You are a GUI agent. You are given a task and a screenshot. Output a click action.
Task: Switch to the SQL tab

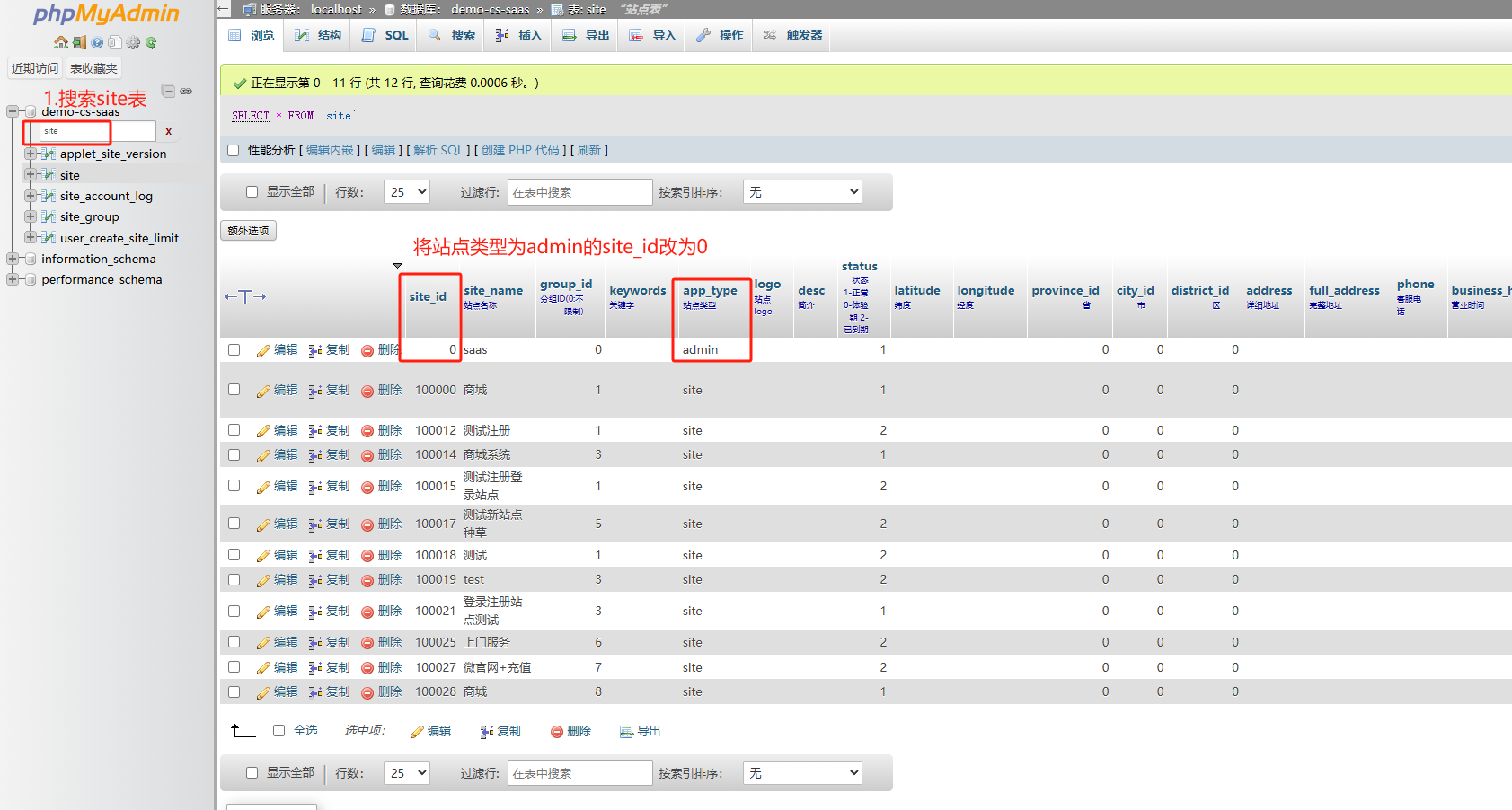pos(385,35)
